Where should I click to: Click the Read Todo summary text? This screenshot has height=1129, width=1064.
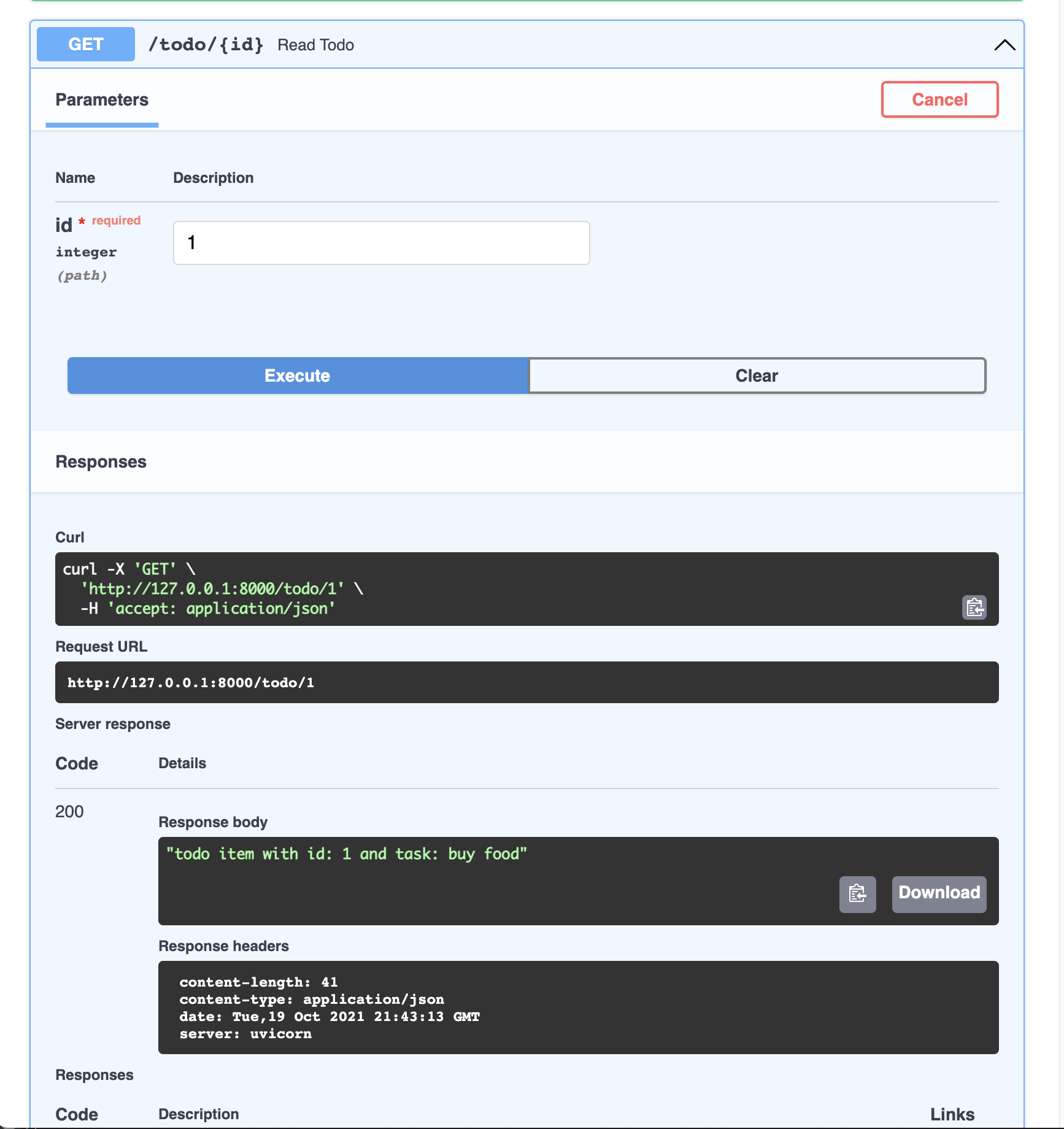(x=315, y=45)
